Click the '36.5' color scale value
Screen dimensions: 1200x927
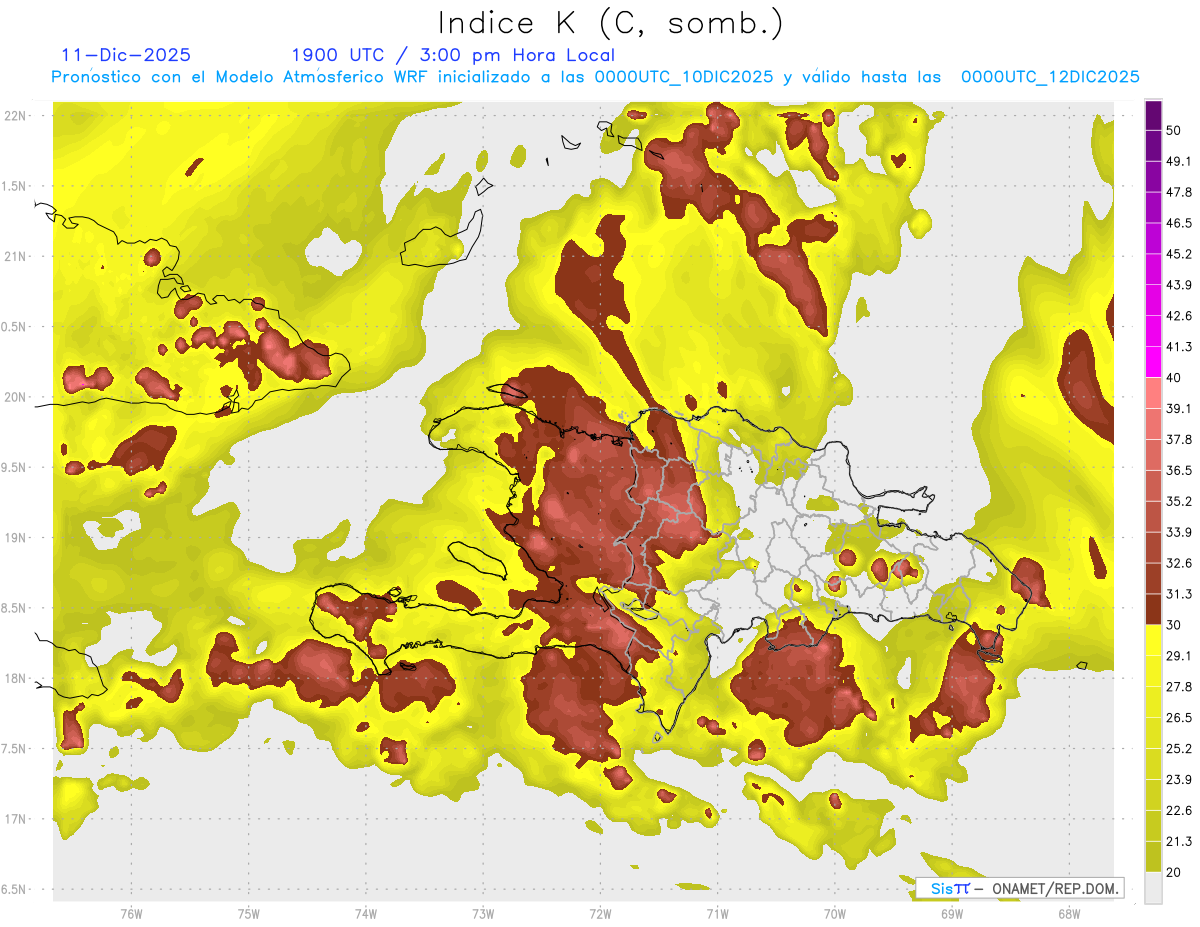[1179, 470]
